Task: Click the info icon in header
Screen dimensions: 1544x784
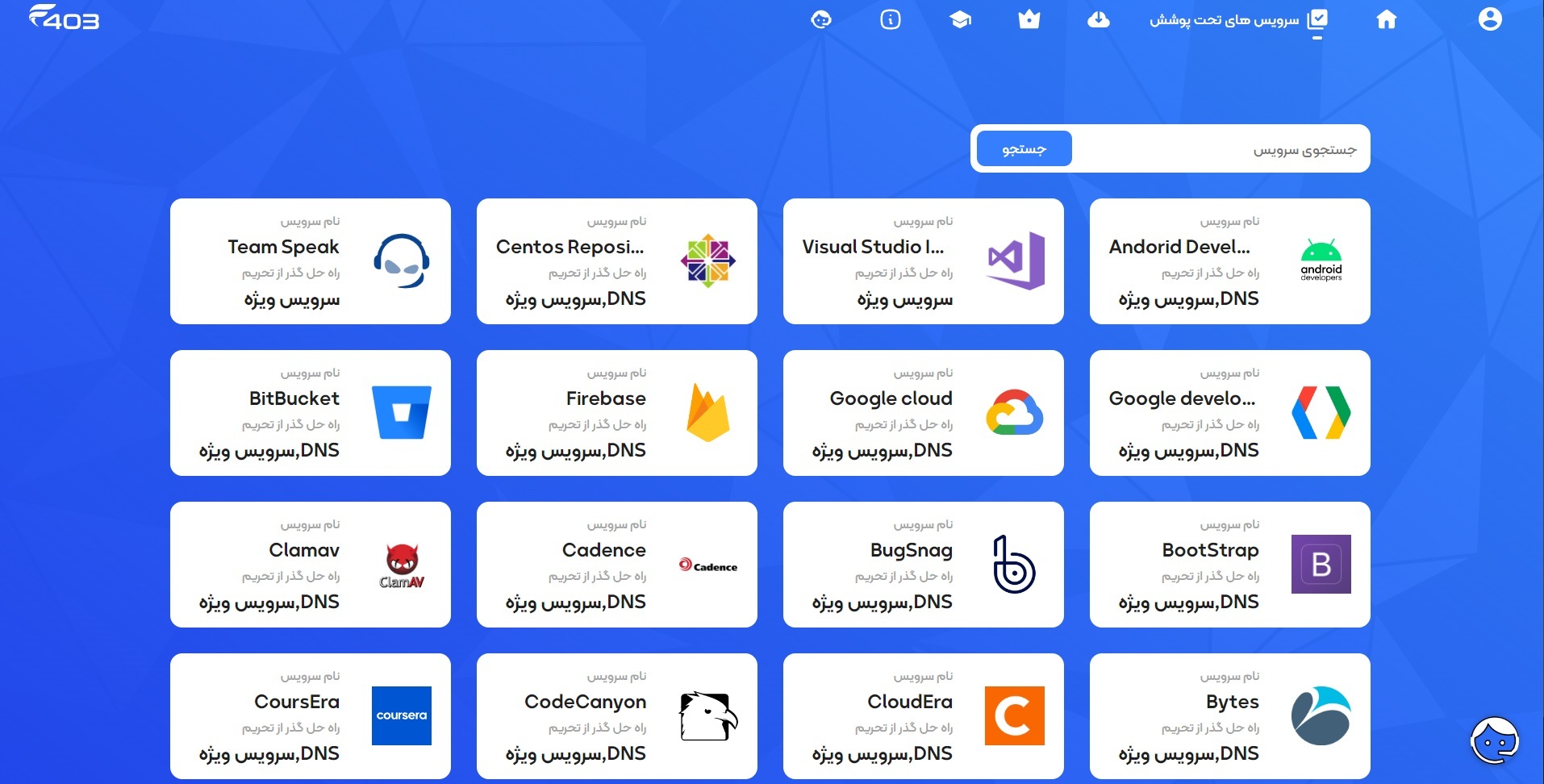Action: 891,19
